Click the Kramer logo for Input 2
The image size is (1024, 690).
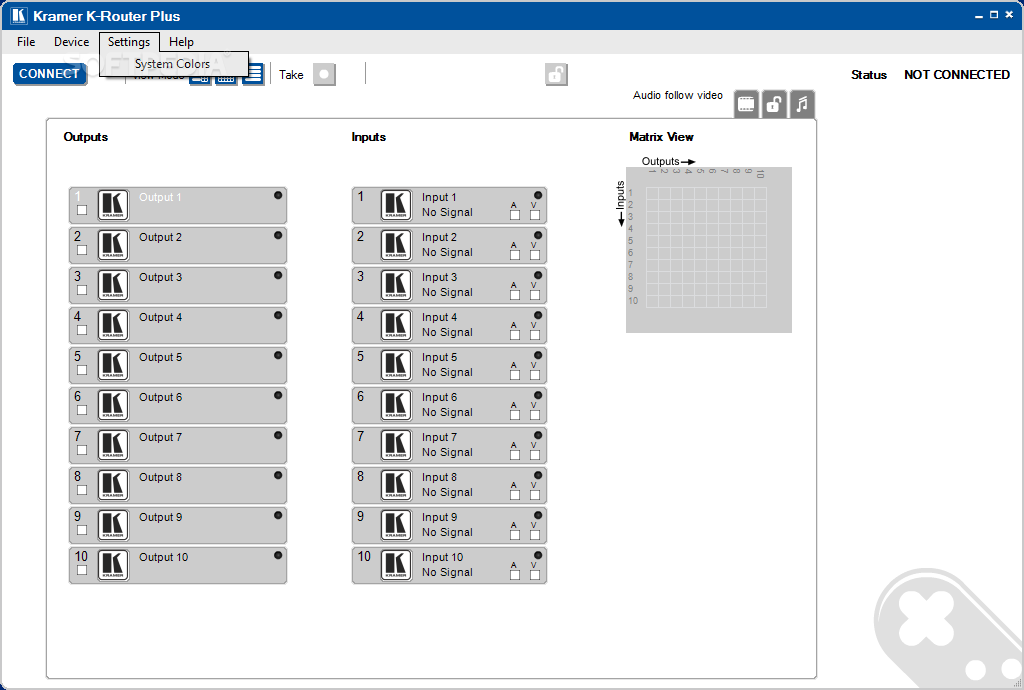click(x=396, y=245)
